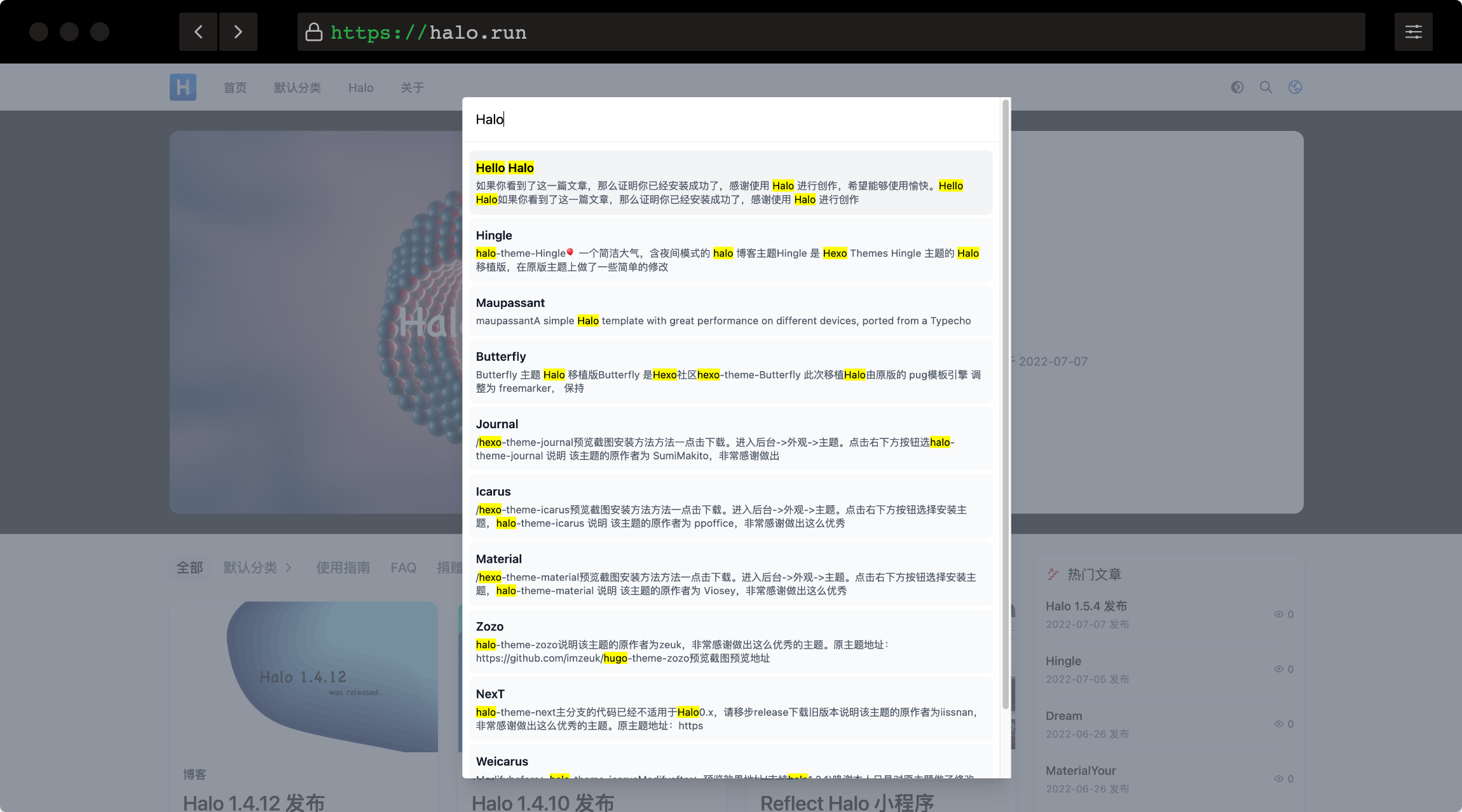
Task: Click the browser forward arrow button
Action: coord(238,32)
